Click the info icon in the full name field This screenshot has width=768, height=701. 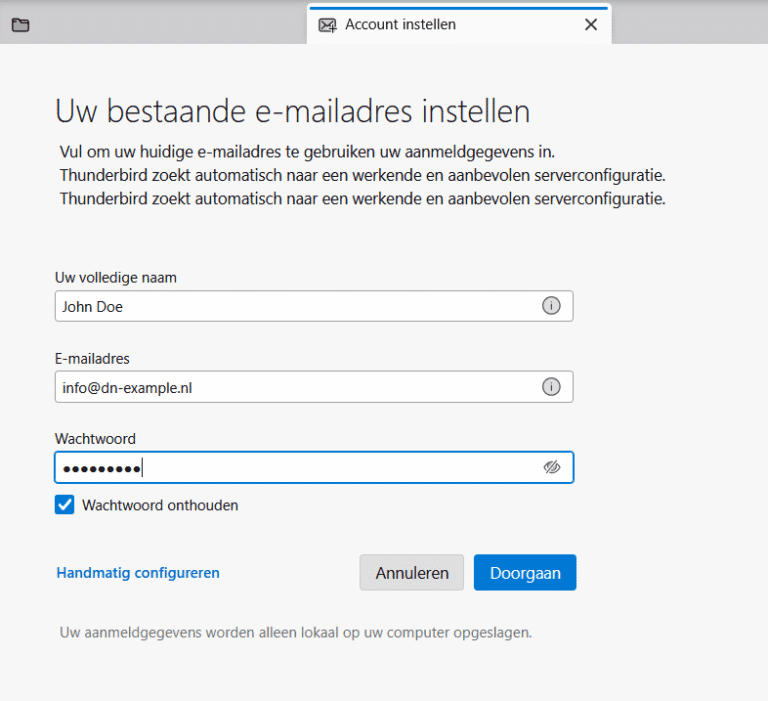click(x=551, y=307)
